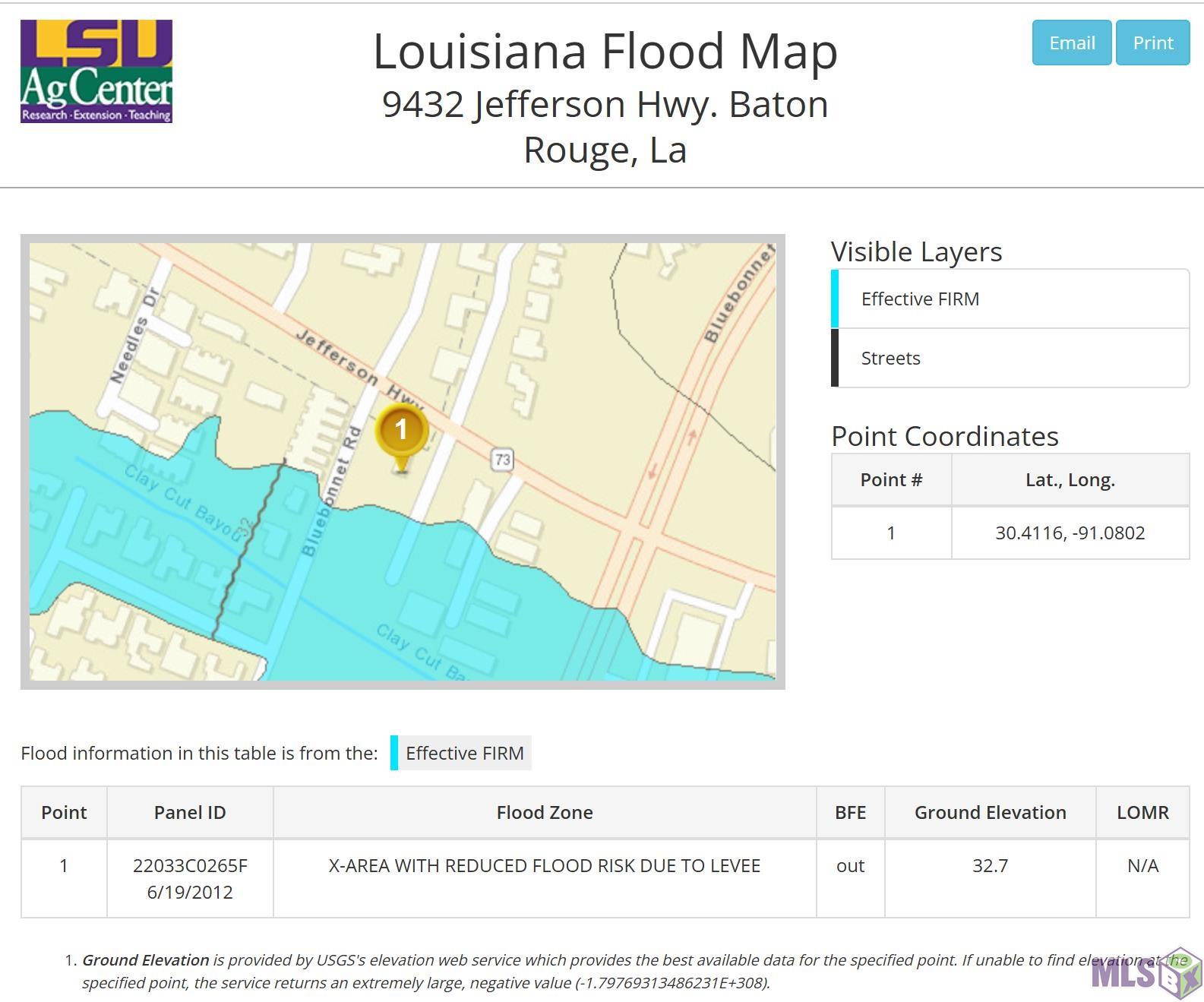Click the Print button
Image resolution: width=1204 pixels, height=1002 pixels.
[x=1152, y=43]
